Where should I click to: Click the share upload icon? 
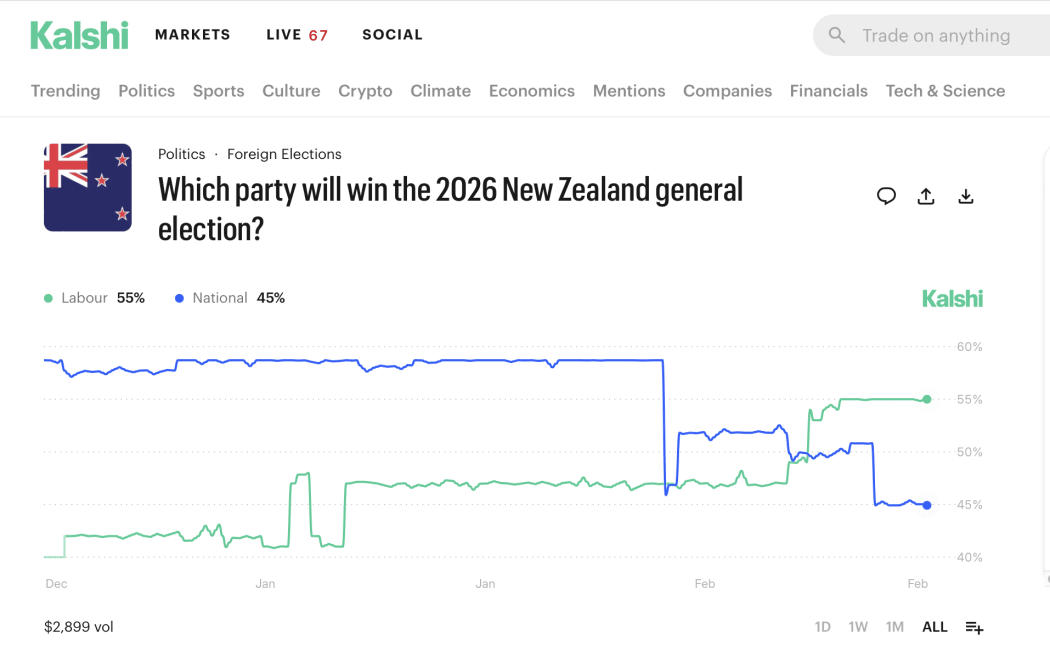click(926, 196)
